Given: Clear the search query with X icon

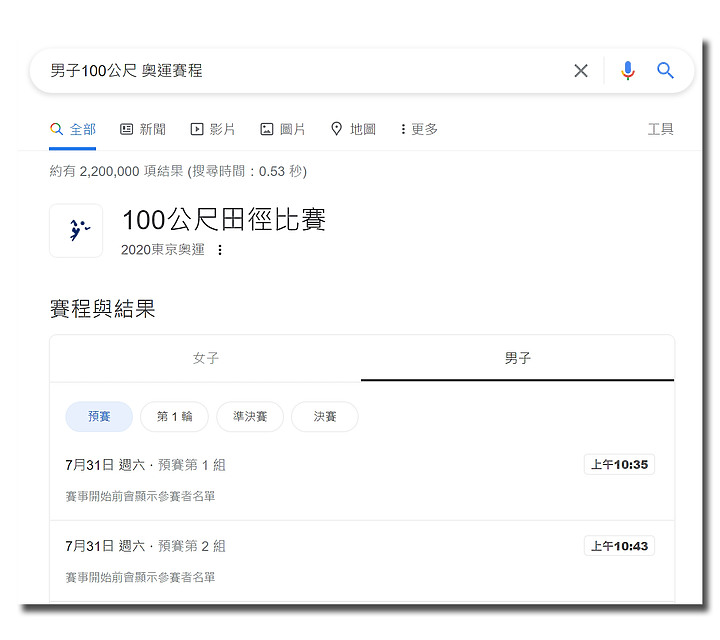Looking at the screenshot, I should 580,71.
